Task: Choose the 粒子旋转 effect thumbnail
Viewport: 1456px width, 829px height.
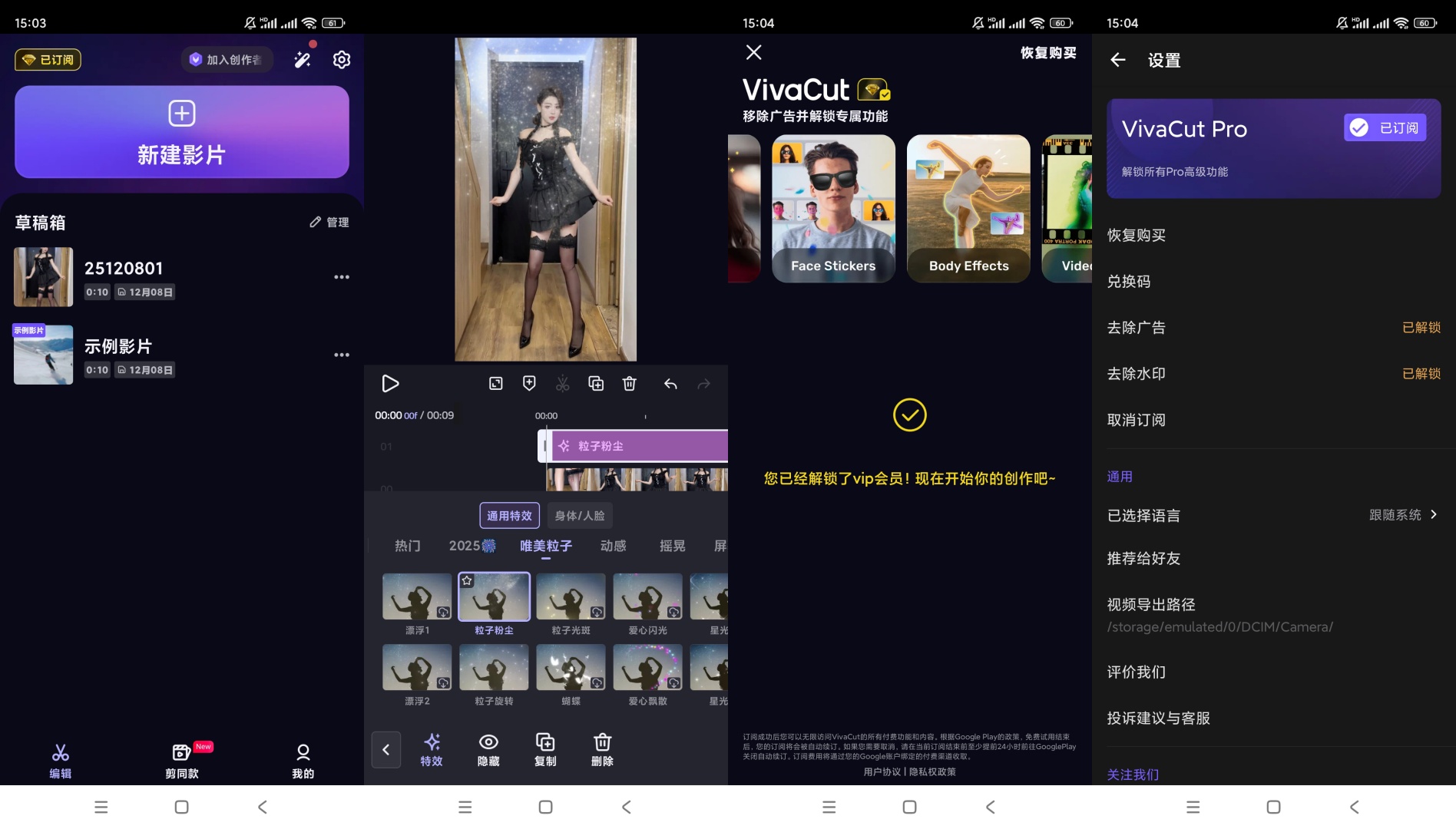Action: point(494,668)
